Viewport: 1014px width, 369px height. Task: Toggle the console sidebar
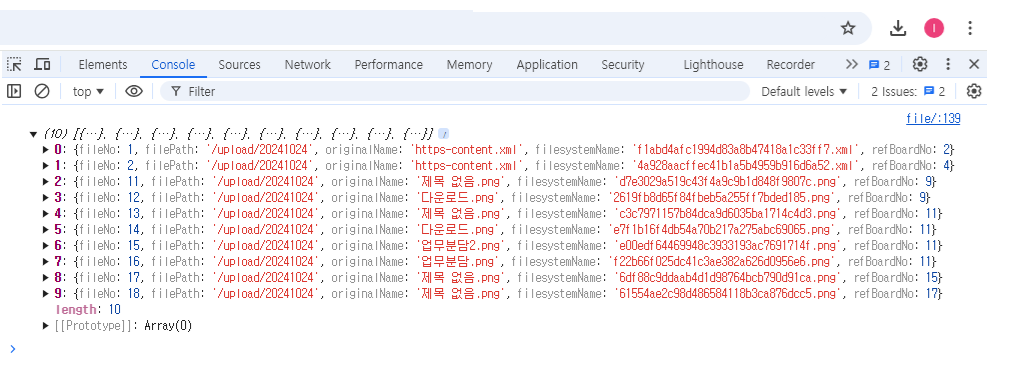tap(14, 91)
